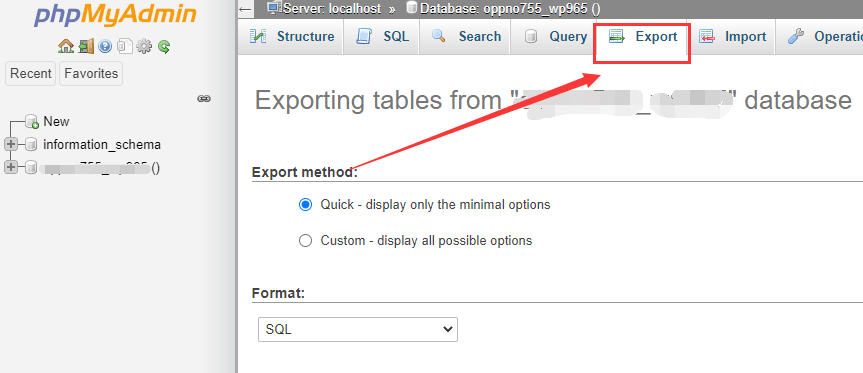Show Recent tables list

[31, 74]
